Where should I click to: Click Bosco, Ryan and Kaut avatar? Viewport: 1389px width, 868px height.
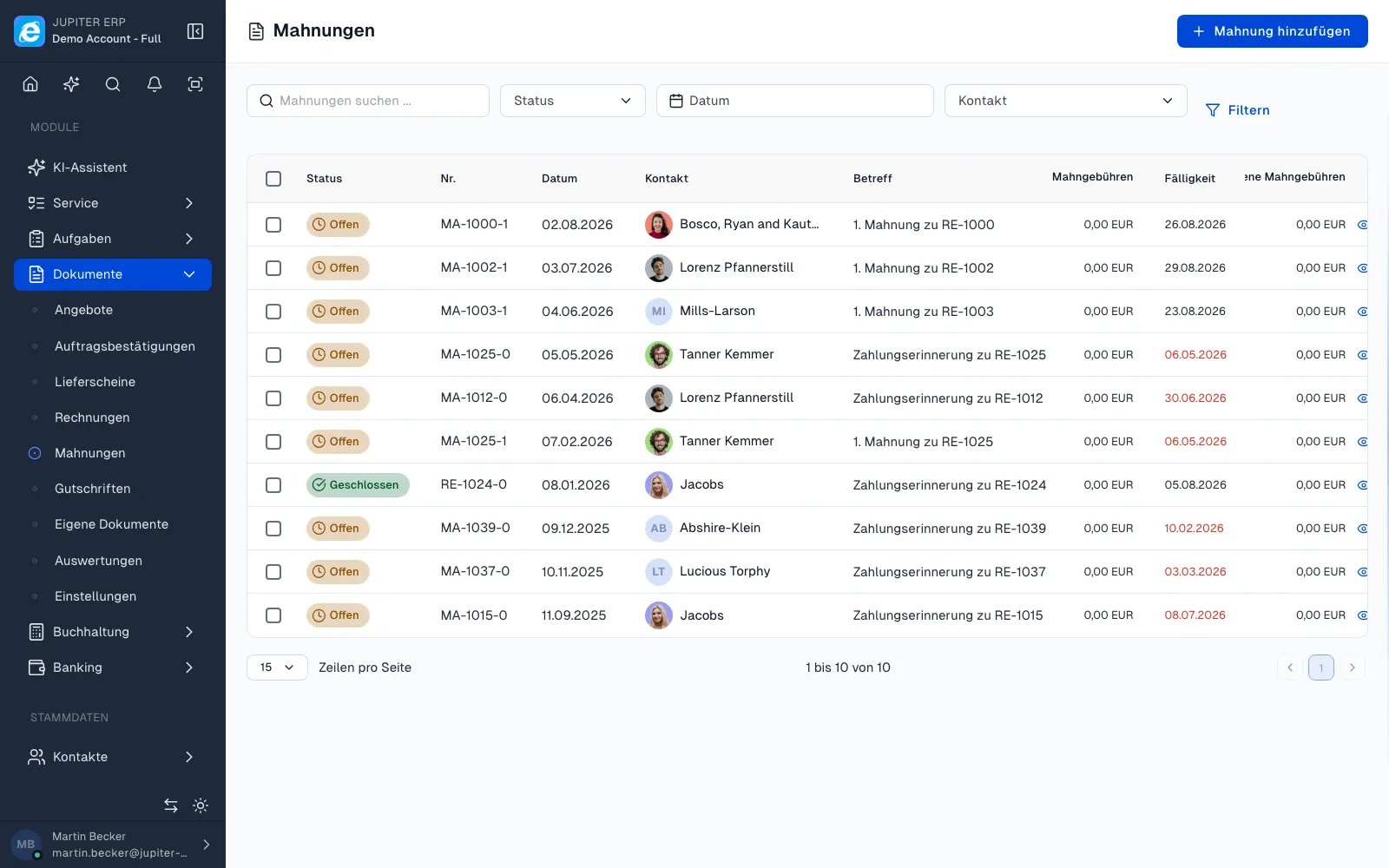click(659, 225)
